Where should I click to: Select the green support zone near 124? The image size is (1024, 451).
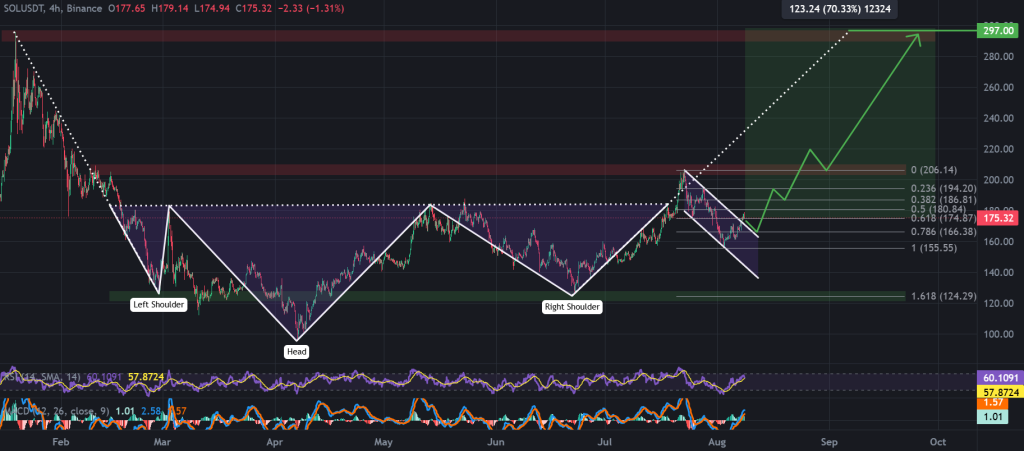[507, 296]
